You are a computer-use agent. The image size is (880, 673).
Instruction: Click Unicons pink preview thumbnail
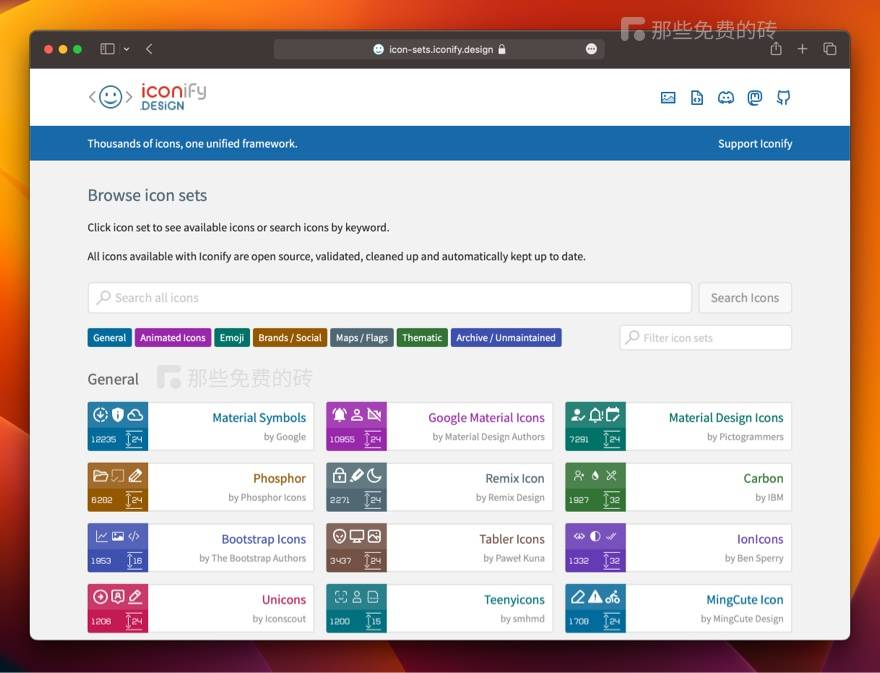coord(118,608)
